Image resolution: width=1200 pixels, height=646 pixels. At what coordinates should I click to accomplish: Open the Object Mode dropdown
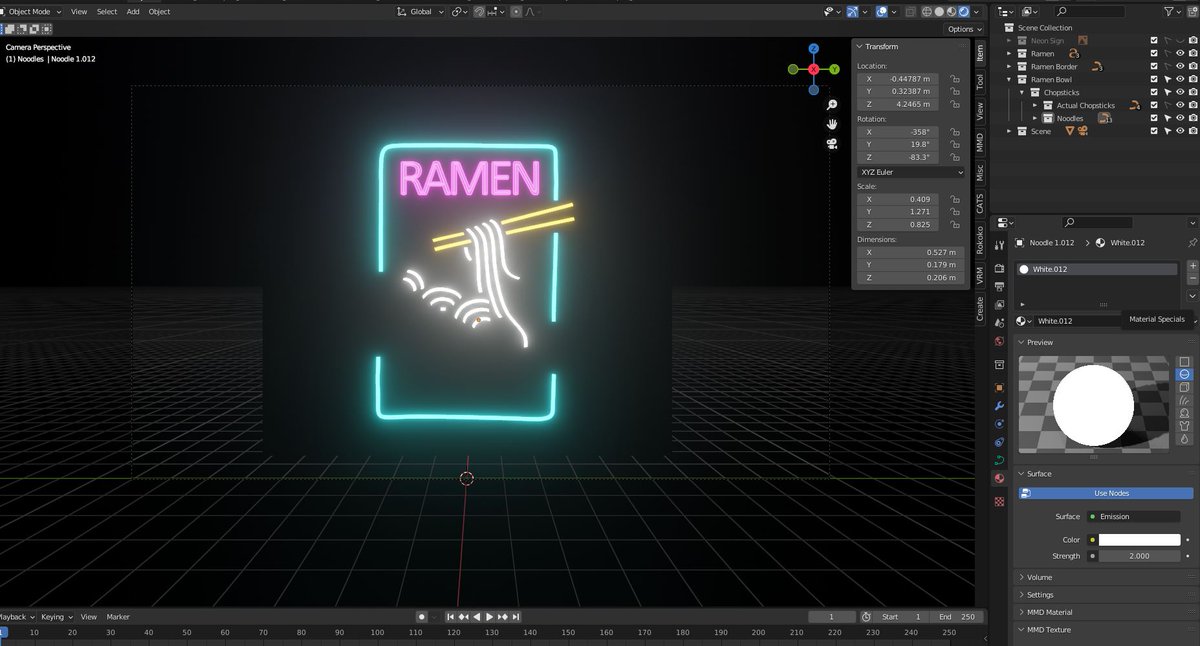point(31,12)
